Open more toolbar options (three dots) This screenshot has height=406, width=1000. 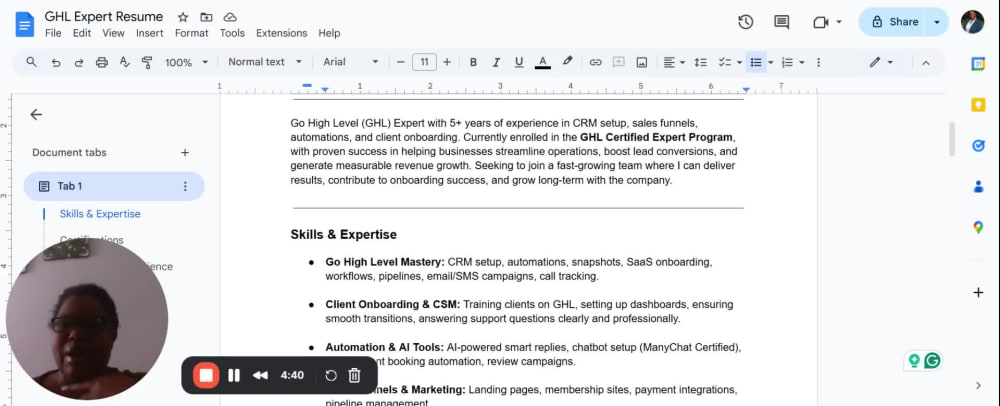(818, 62)
